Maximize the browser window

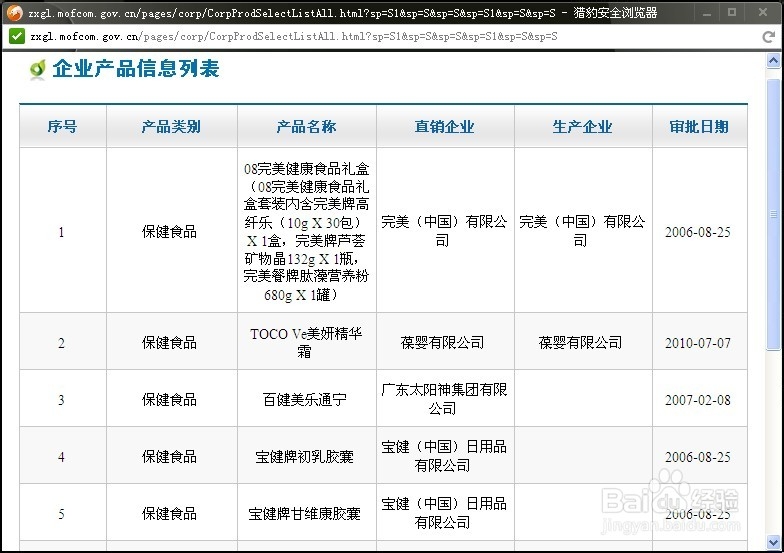click(732, 12)
